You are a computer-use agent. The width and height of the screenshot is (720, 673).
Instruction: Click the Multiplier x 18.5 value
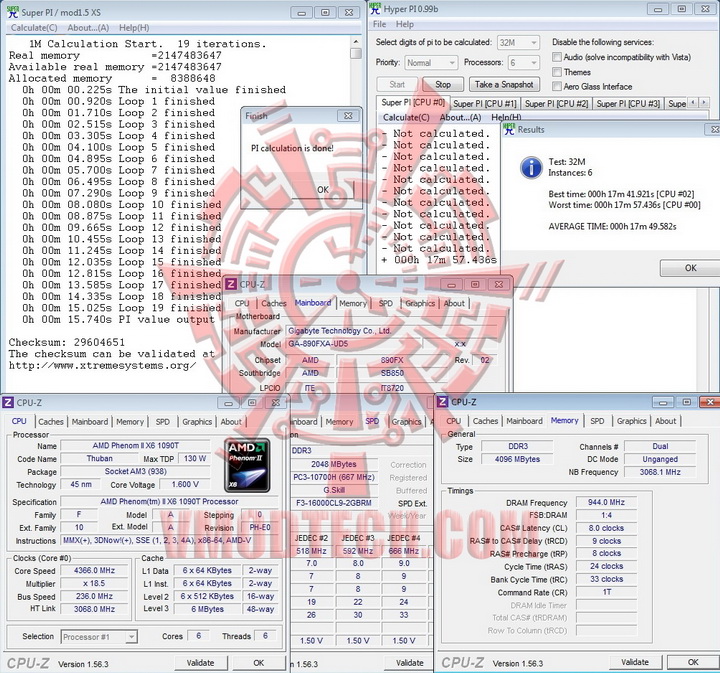(94, 583)
